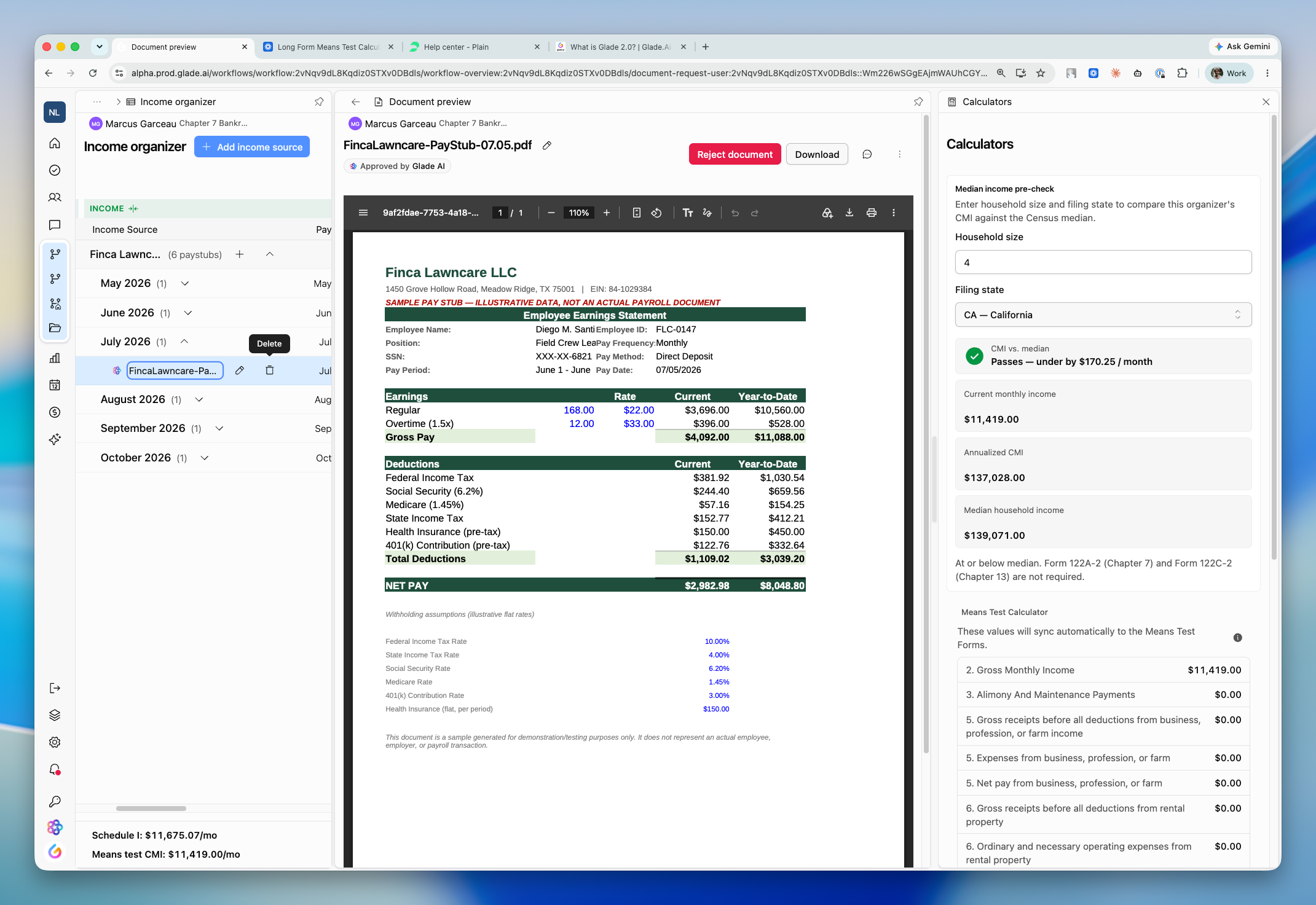This screenshot has width=1316, height=905.
Task: Open the Filing state dropdown
Action: point(1103,315)
